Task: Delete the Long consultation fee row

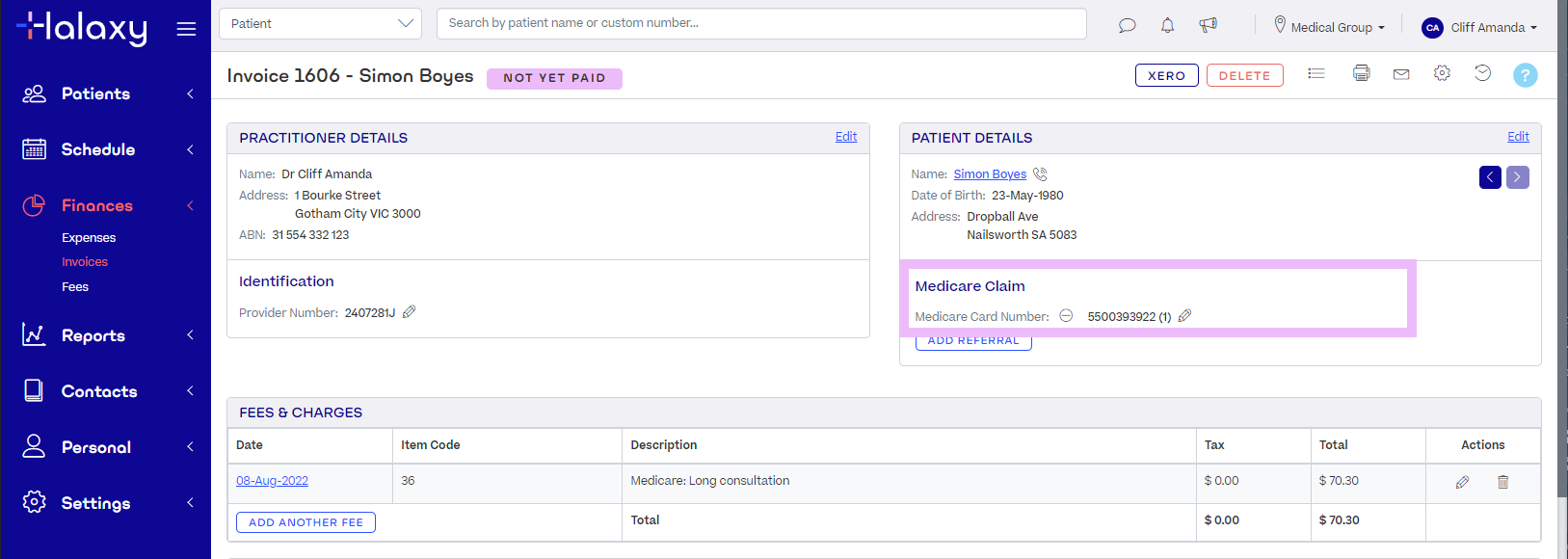Action: tap(1502, 482)
